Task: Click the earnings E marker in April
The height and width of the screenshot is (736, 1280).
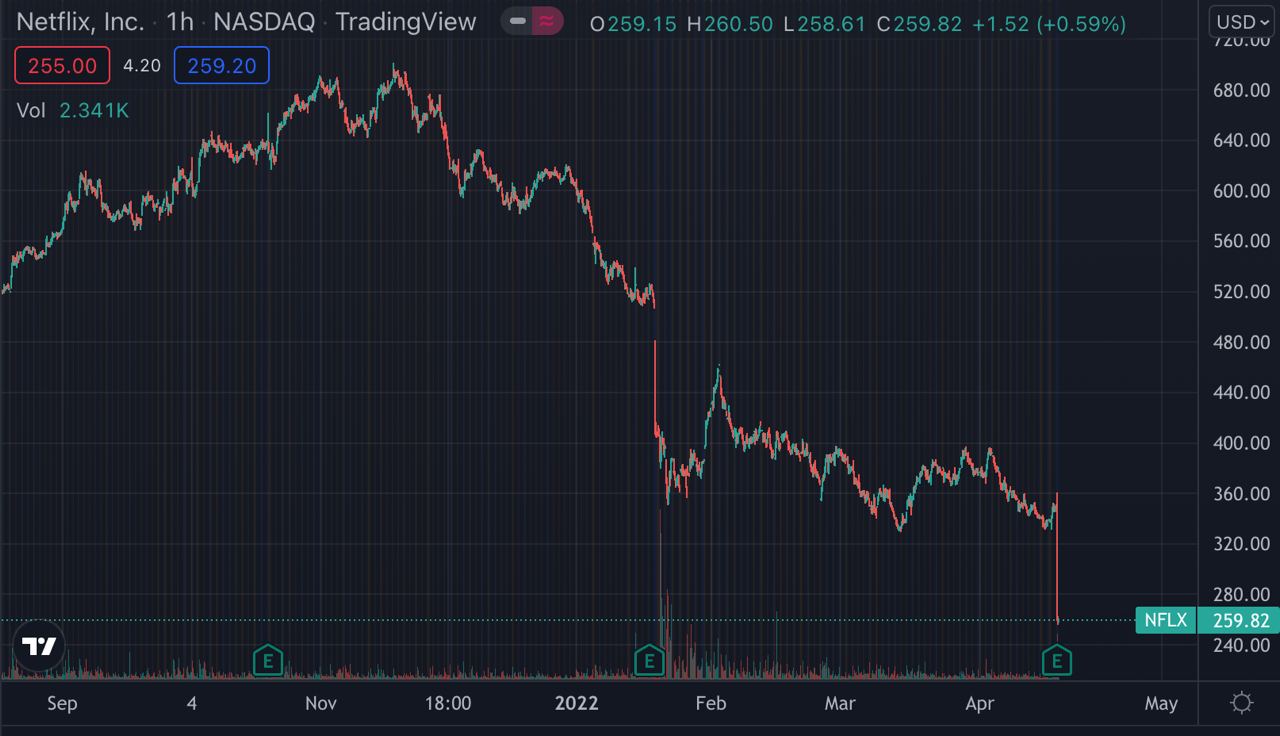Action: pos(1057,660)
